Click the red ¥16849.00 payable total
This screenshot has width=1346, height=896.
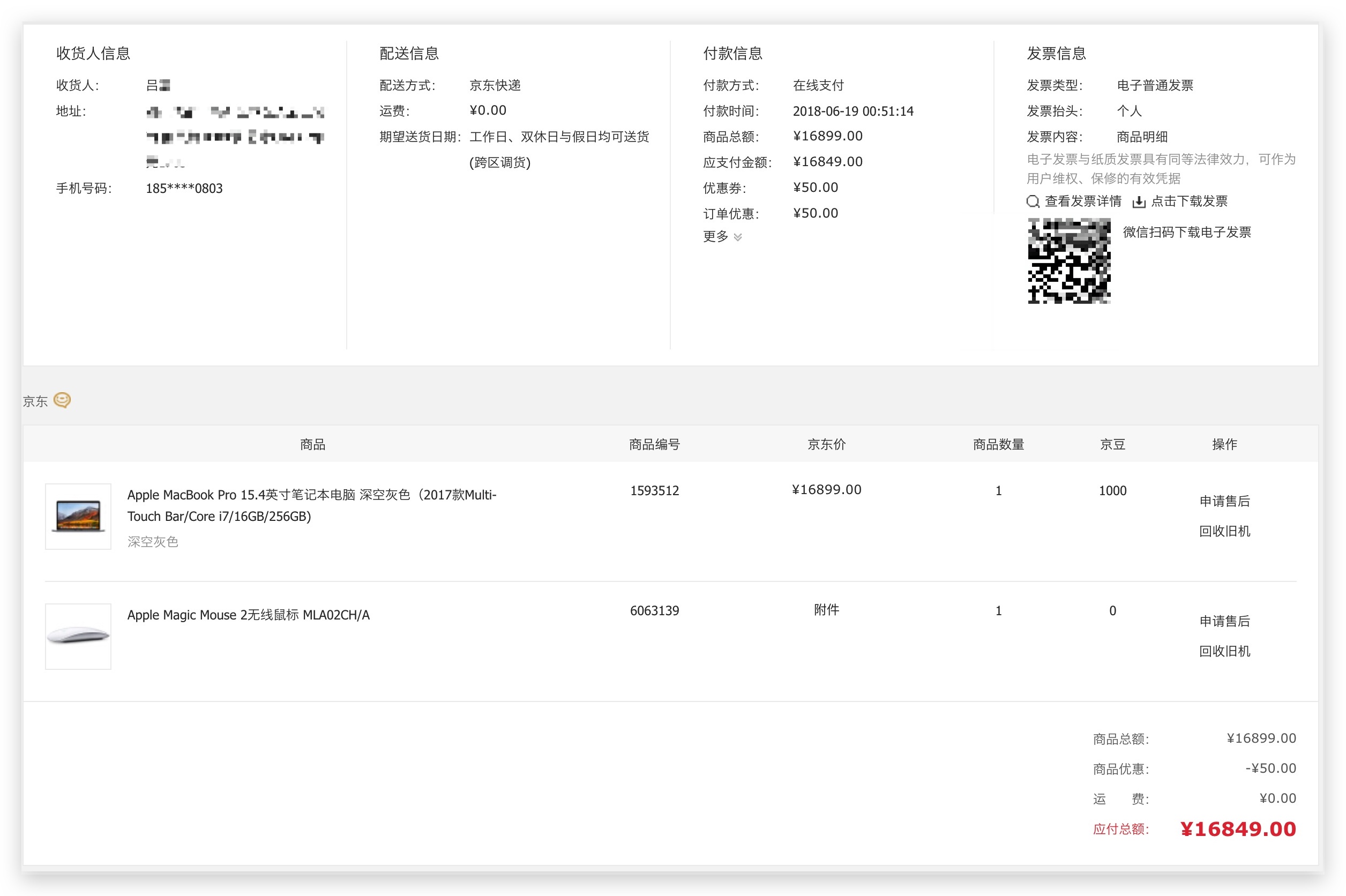click(x=1237, y=828)
